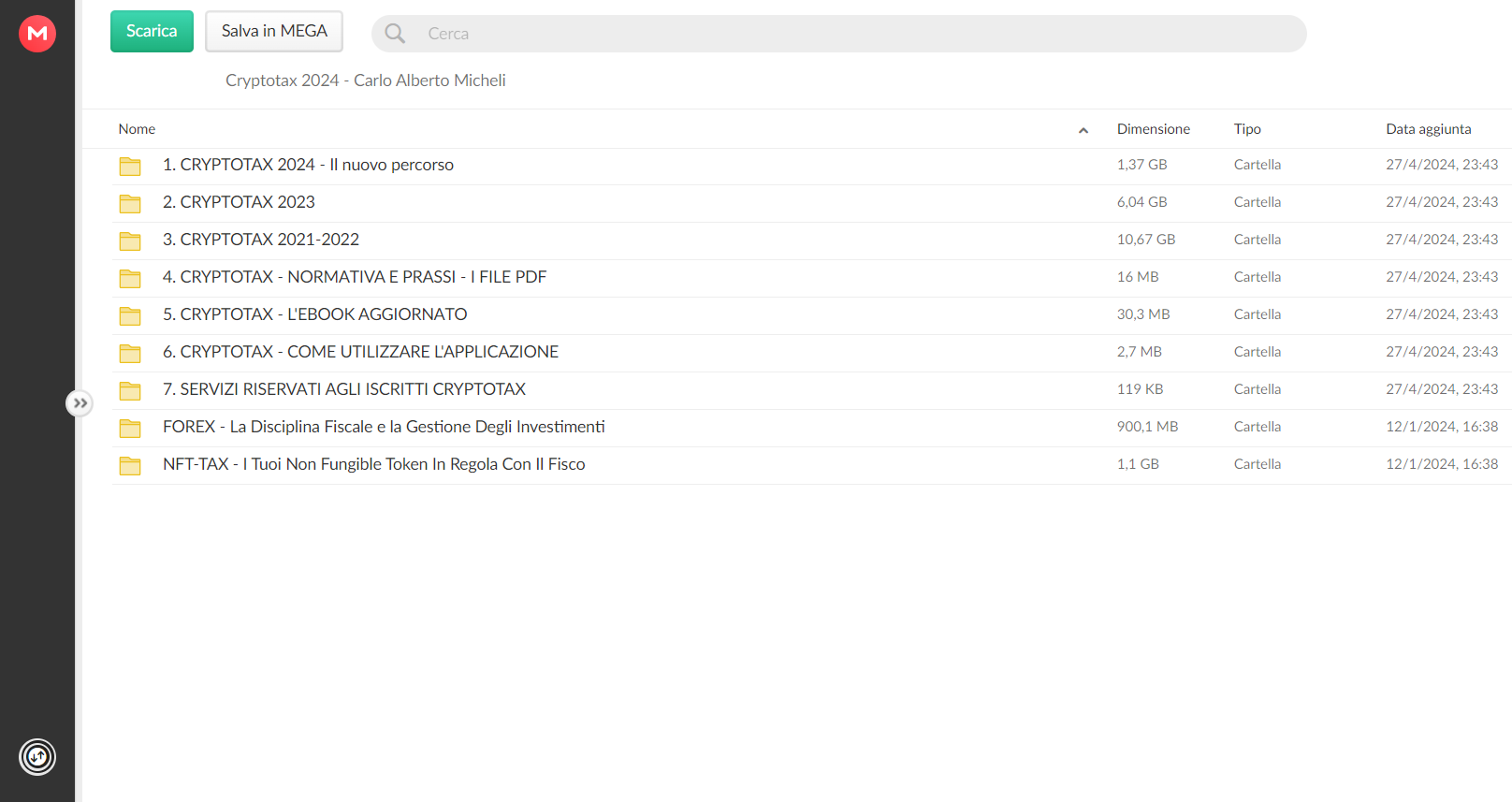Click the '2,7 MB' size value
Viewport: 1512px width, 802px height.
(1140, 352)
